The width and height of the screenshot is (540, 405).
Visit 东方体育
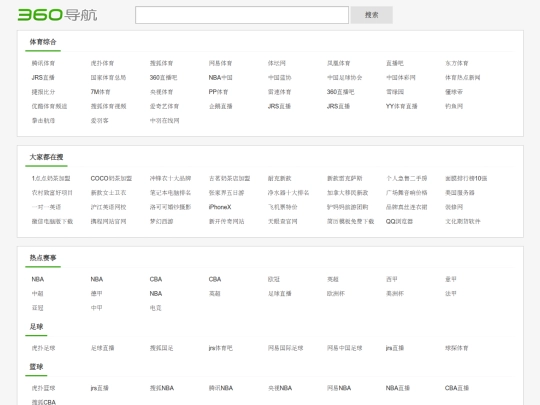pyautogui.click(x=457, y=63)
